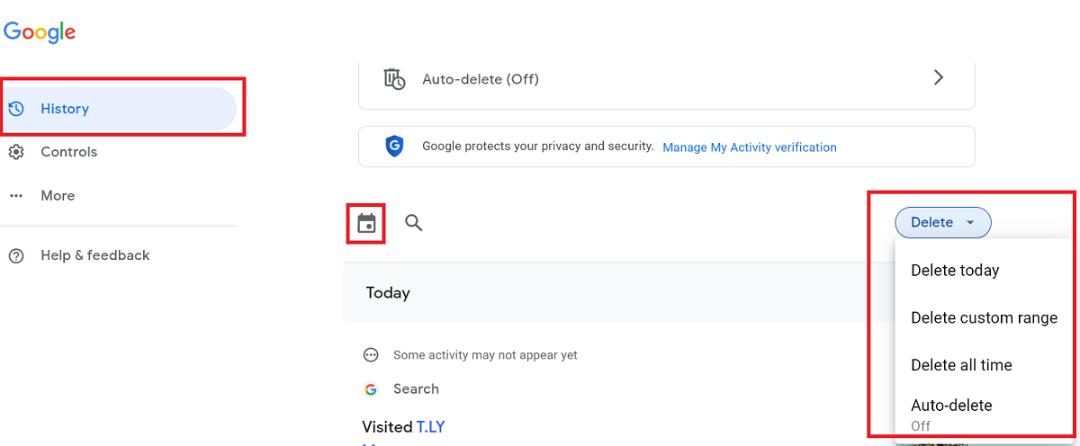
Task: Open the Delete dropdown button
Action: tap(943, 222)
